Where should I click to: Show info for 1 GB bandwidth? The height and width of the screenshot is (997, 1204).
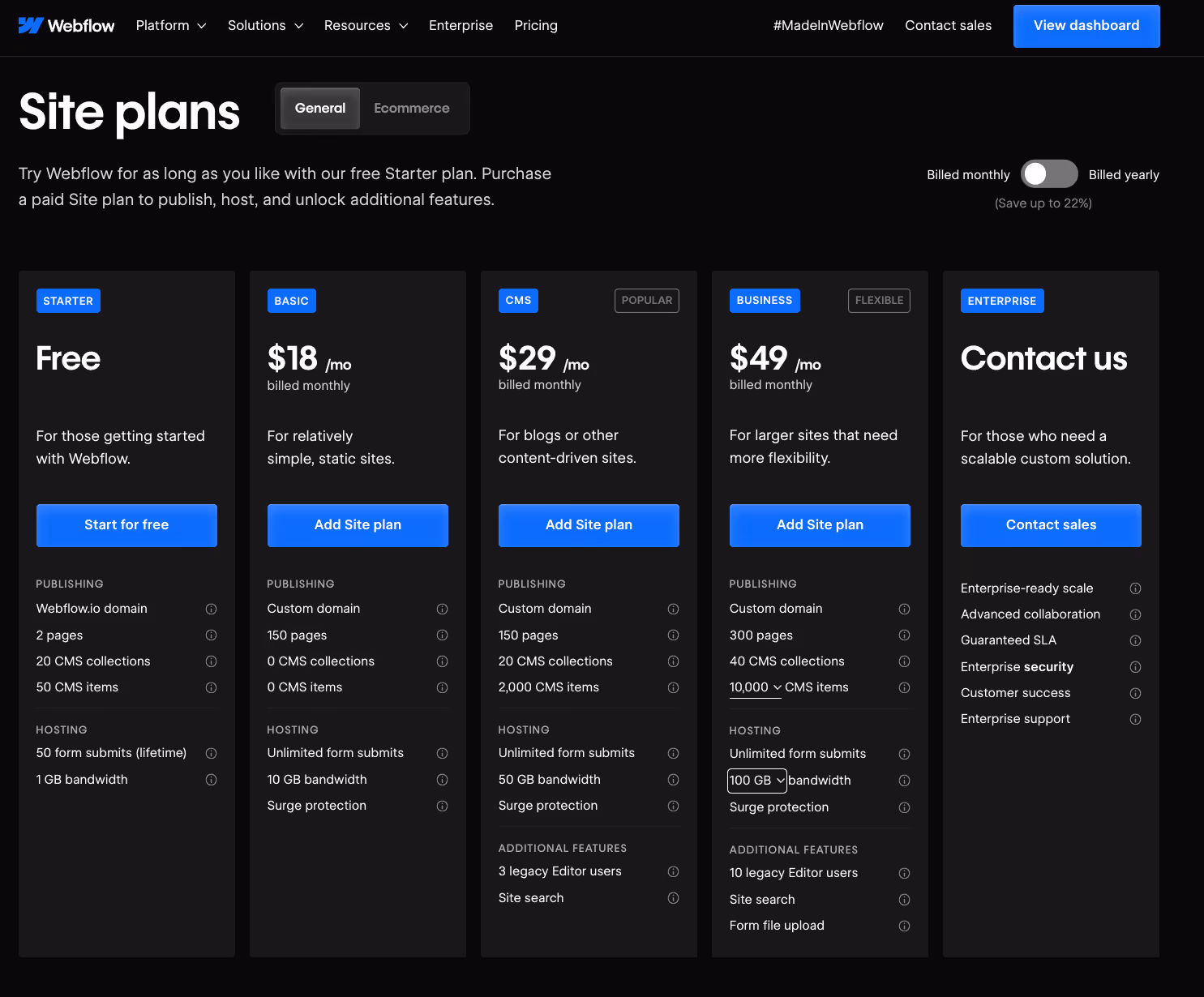(211, 780)
